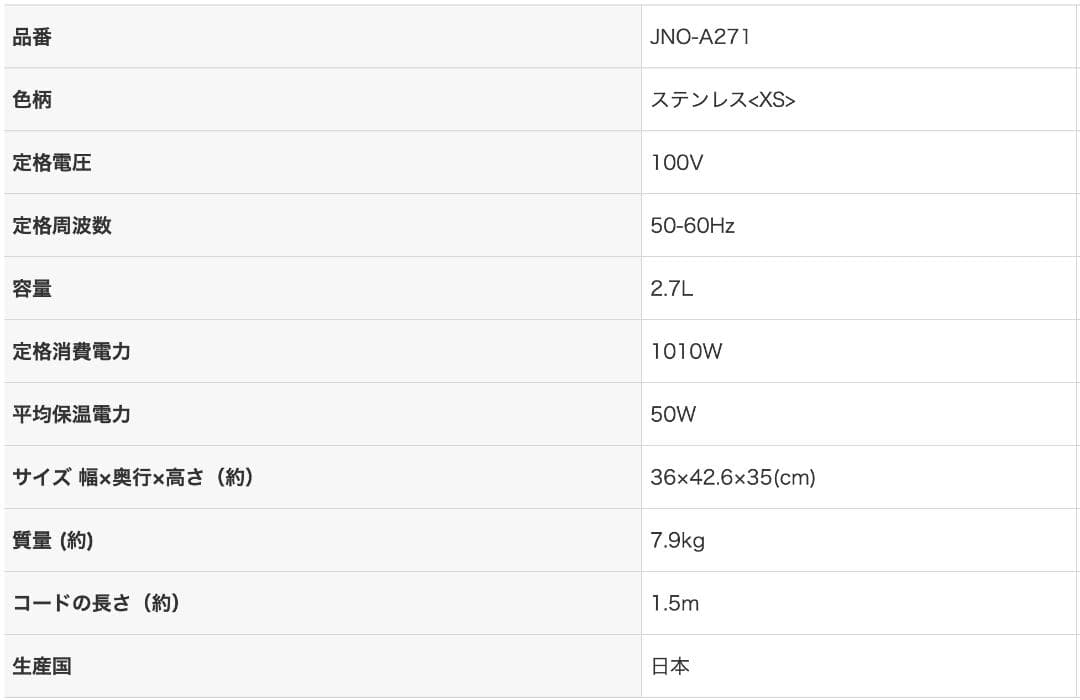Click the 色柄 row label
This screenshot has height=700, width=1080.
(x=32, y=100)
